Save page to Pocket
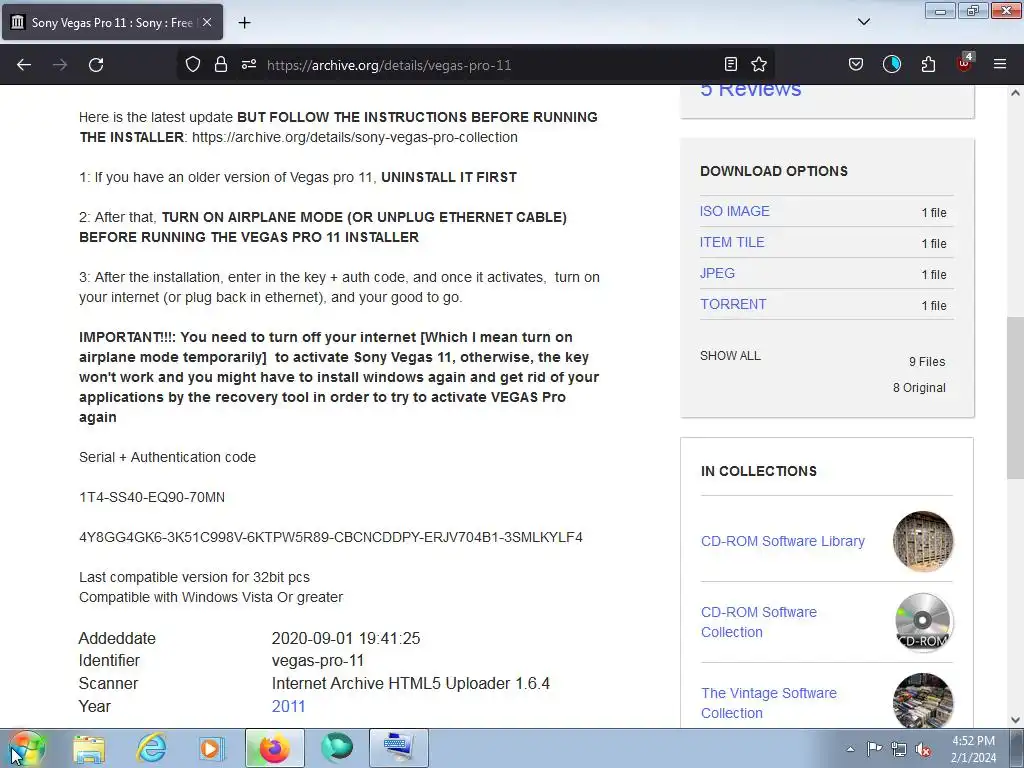 click(856, 64)
